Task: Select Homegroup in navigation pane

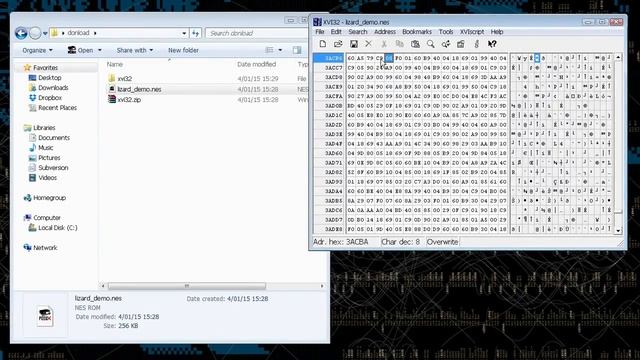Action: click(x=49, y=198)
